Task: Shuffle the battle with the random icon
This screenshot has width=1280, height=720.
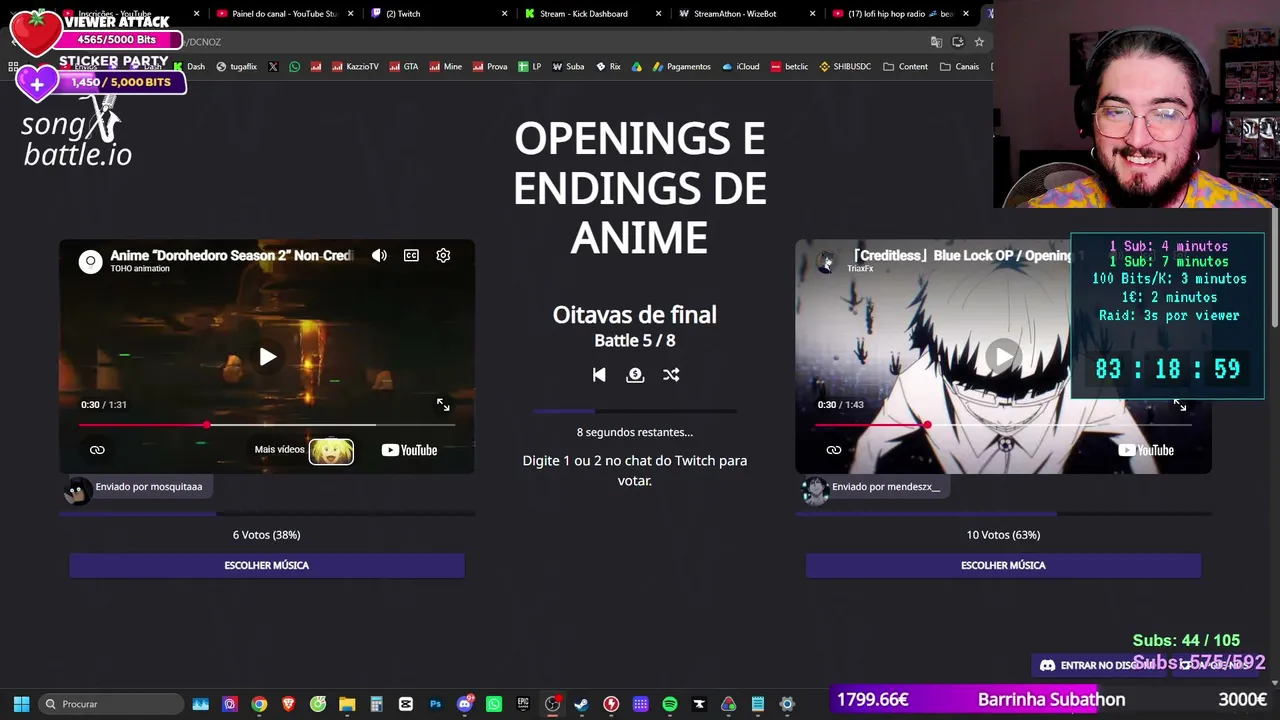Action: tap(671, 375)
